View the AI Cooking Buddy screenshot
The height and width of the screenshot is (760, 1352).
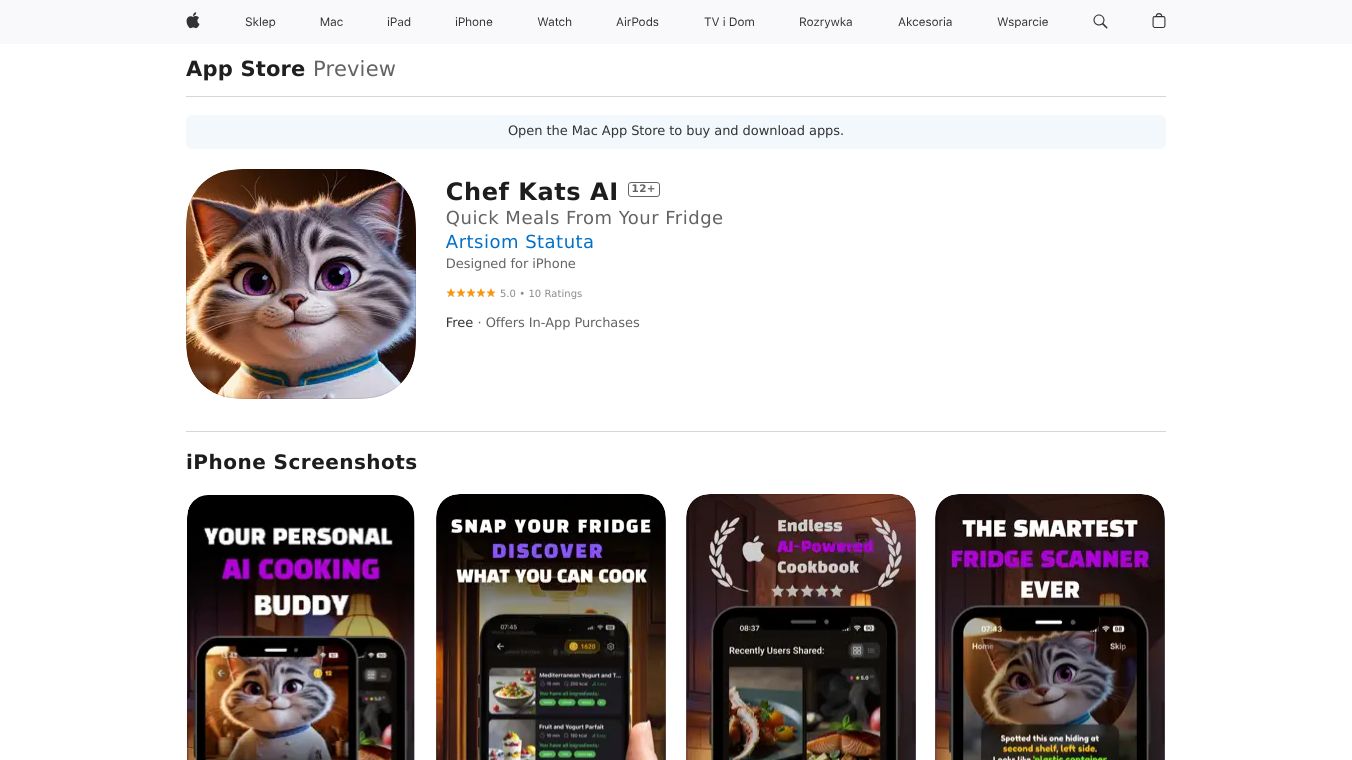pyautogui.click(x=301, y=627)
